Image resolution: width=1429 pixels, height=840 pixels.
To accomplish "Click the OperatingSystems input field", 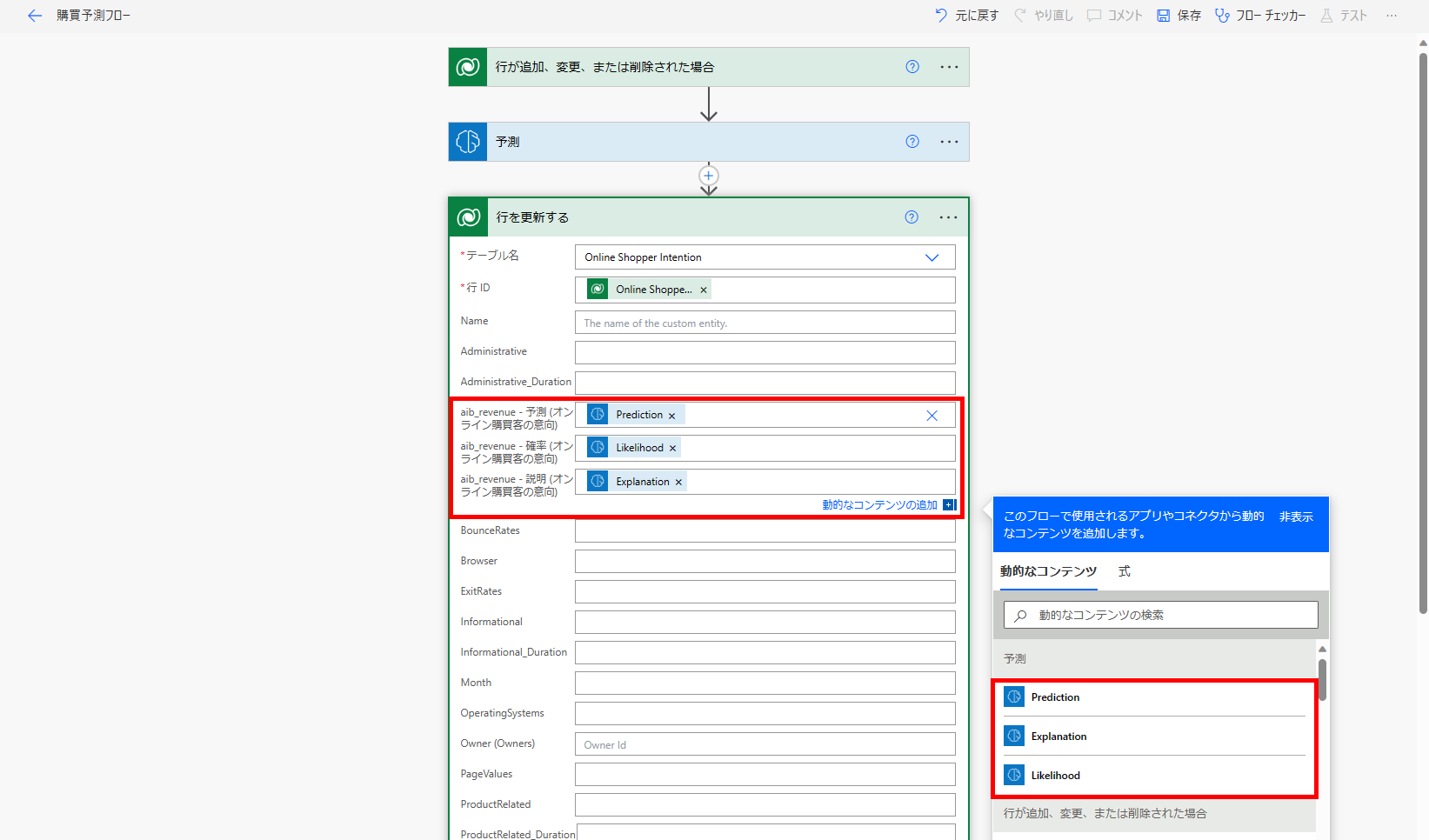I will [765, 713].
